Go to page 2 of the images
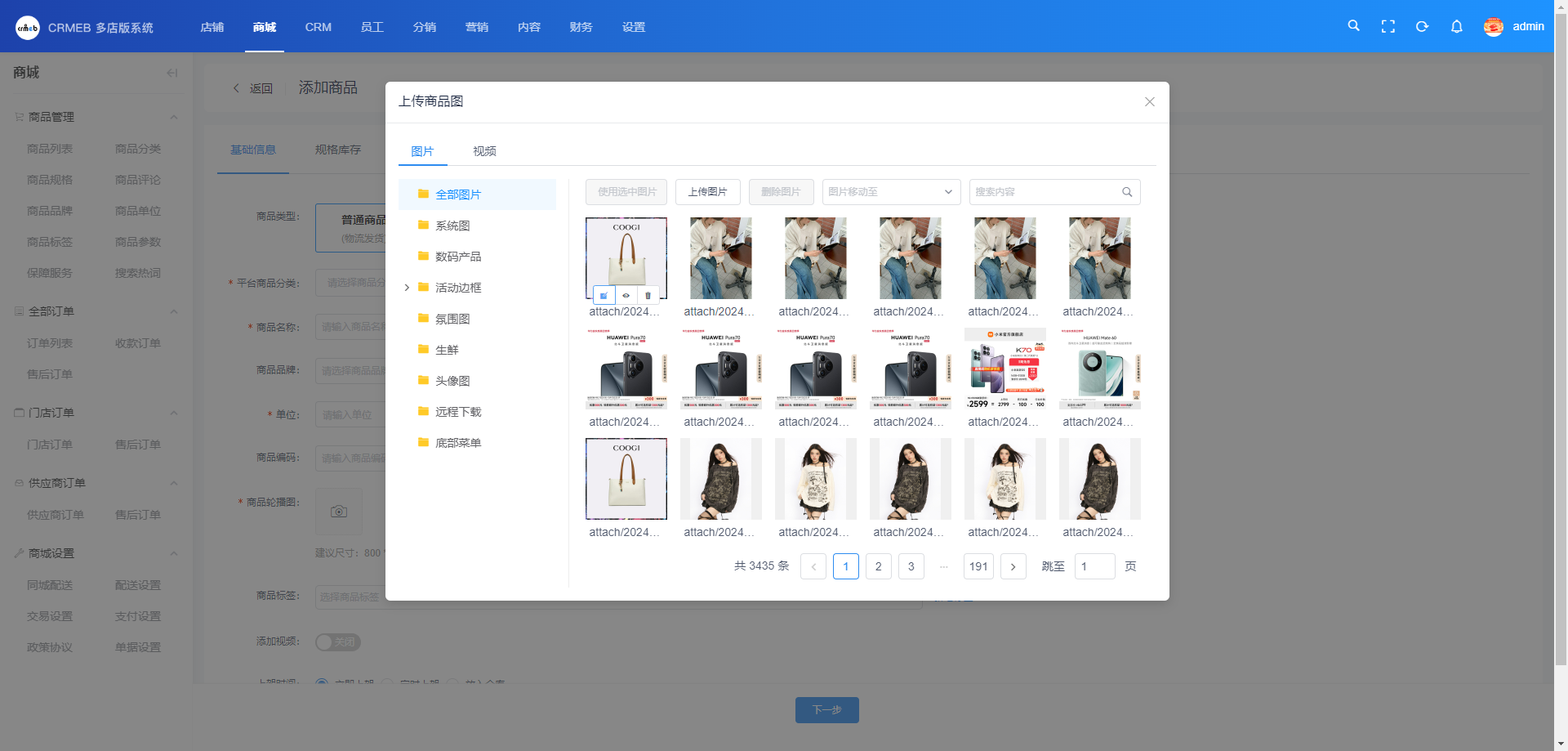Viewport: 1568px width, 751px height. 878,566
